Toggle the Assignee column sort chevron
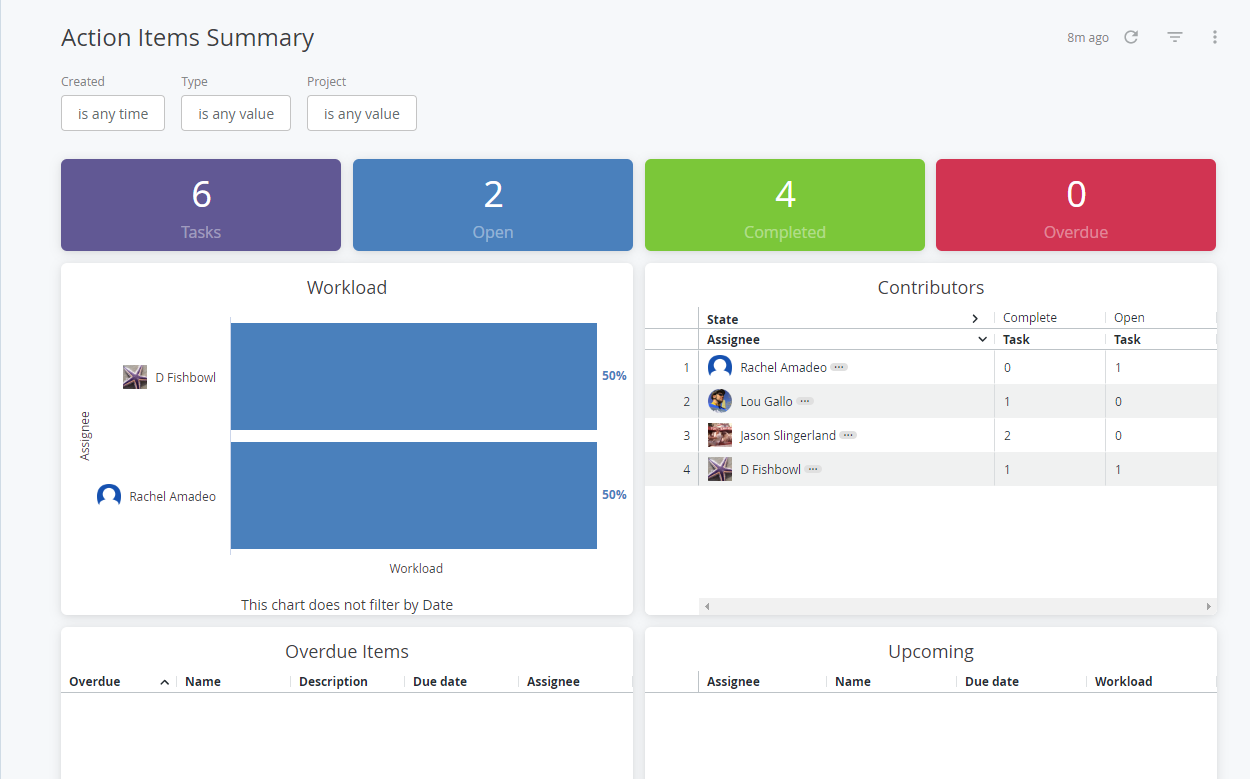This screenshot has height=779, width=1250. [x=982, y=340]
